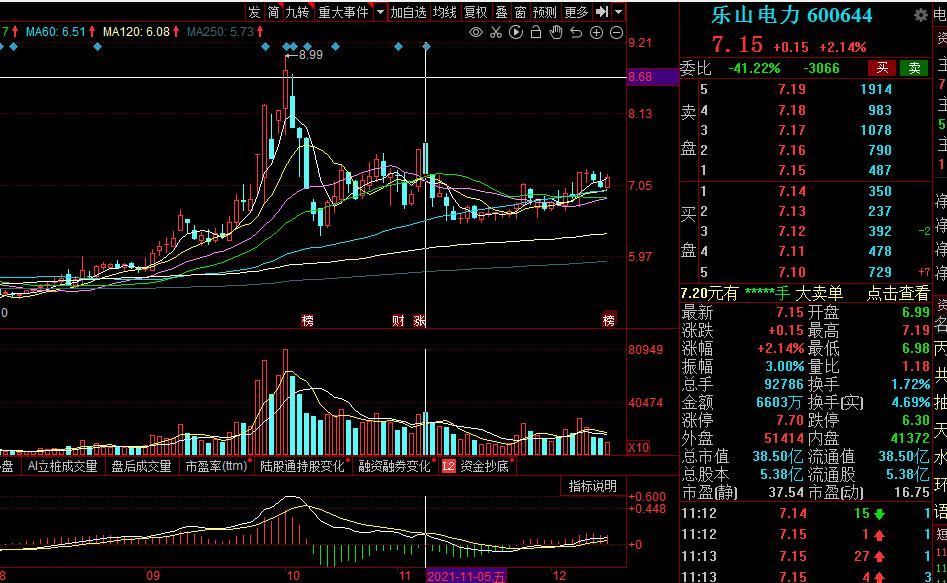Zoom in with the plus magnifier icon

[x=596, y=32]
